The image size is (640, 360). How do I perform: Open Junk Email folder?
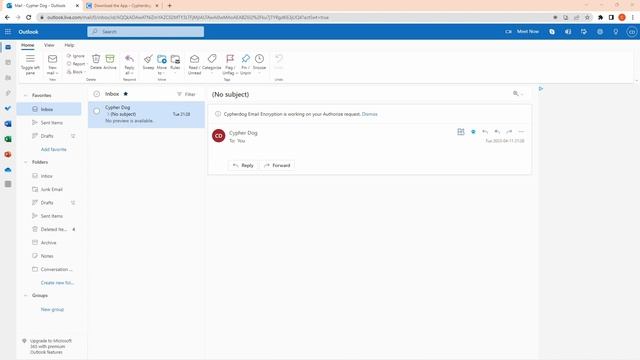pyautogui.click(x=51, y=189)
